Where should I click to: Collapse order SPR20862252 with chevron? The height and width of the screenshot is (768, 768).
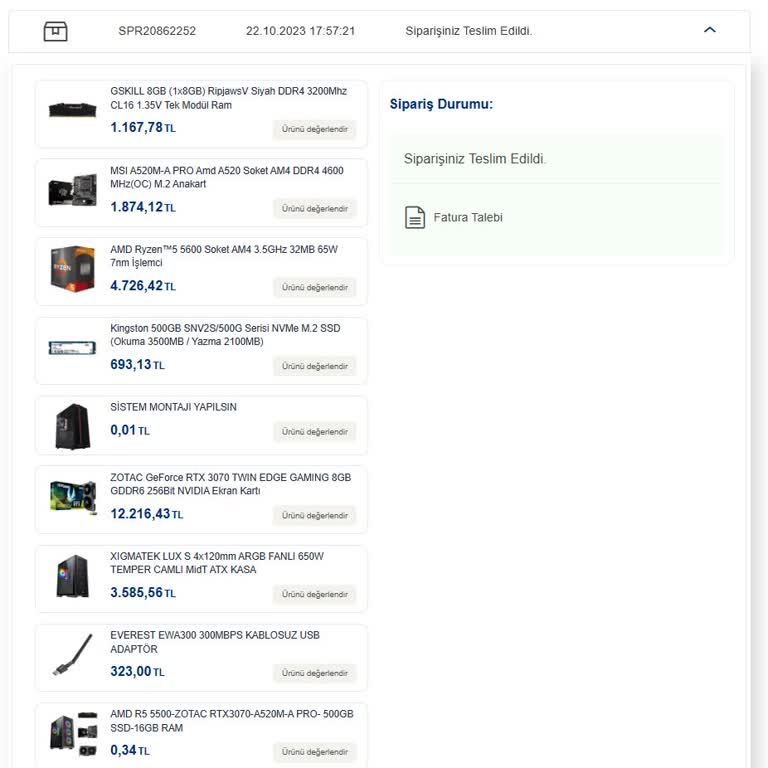(x=709, y=30)
